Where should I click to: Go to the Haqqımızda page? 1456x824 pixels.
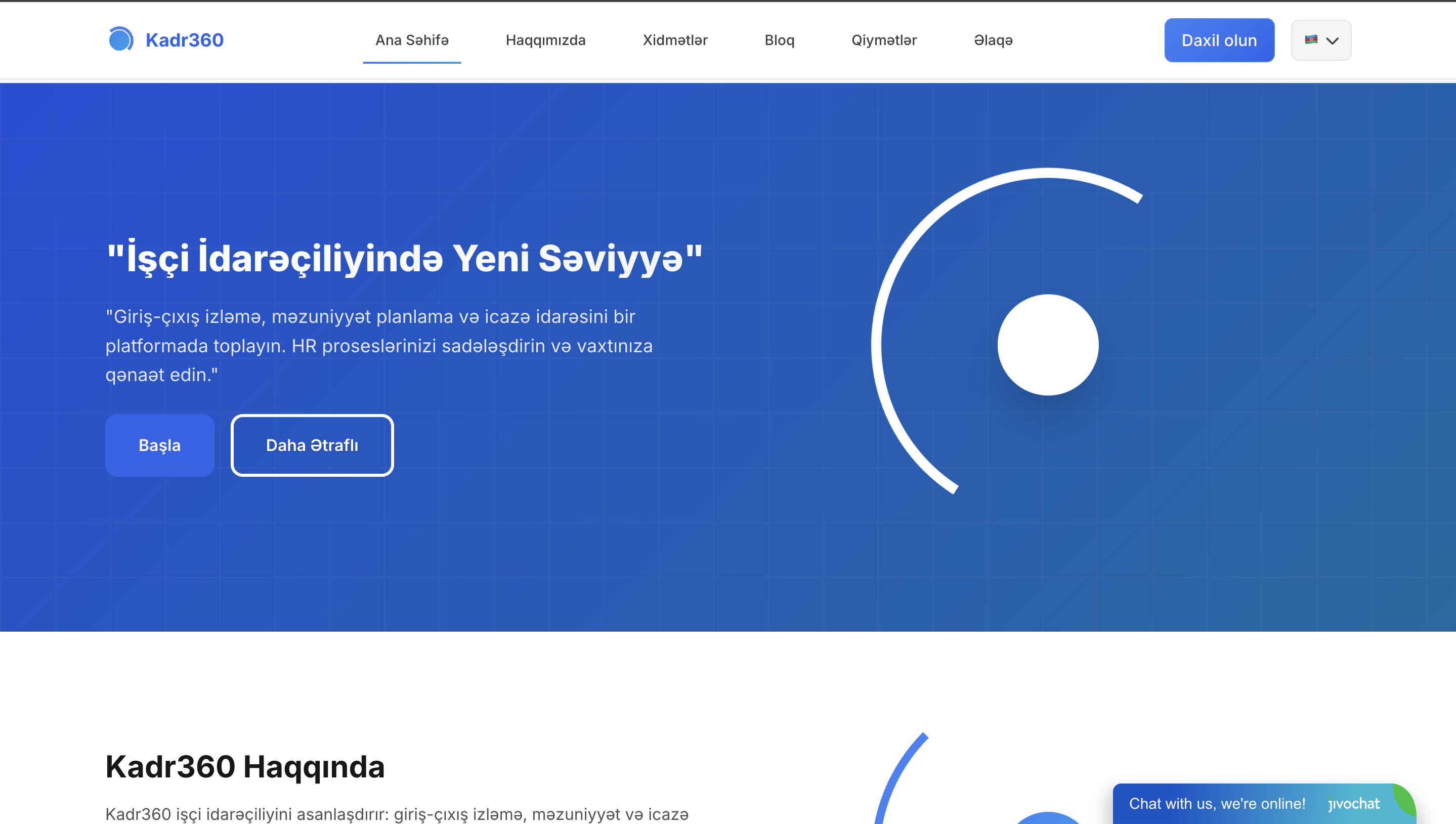[545, 40]
